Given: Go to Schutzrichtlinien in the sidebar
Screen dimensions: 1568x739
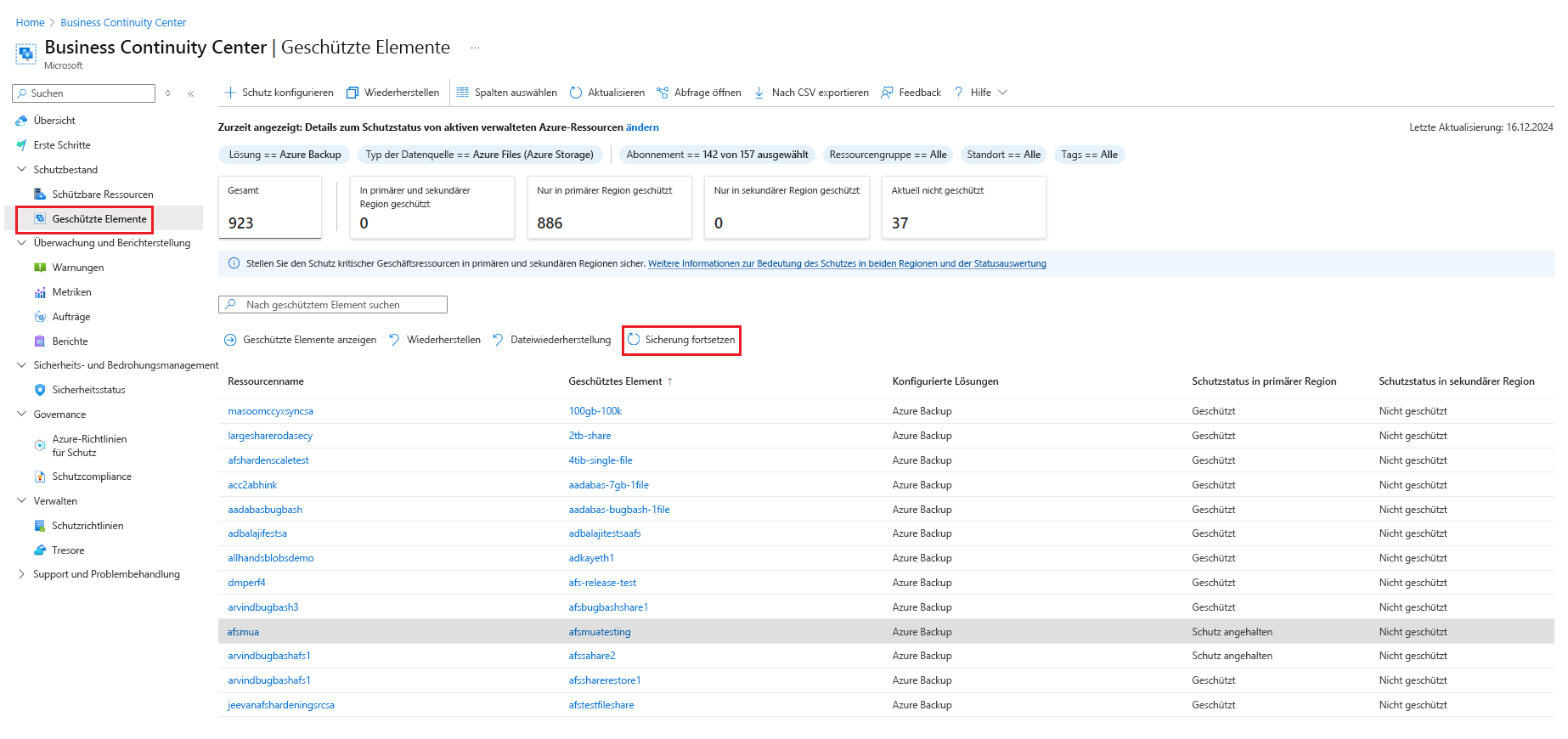Looking at the screenshot, I should coord(87,526).
